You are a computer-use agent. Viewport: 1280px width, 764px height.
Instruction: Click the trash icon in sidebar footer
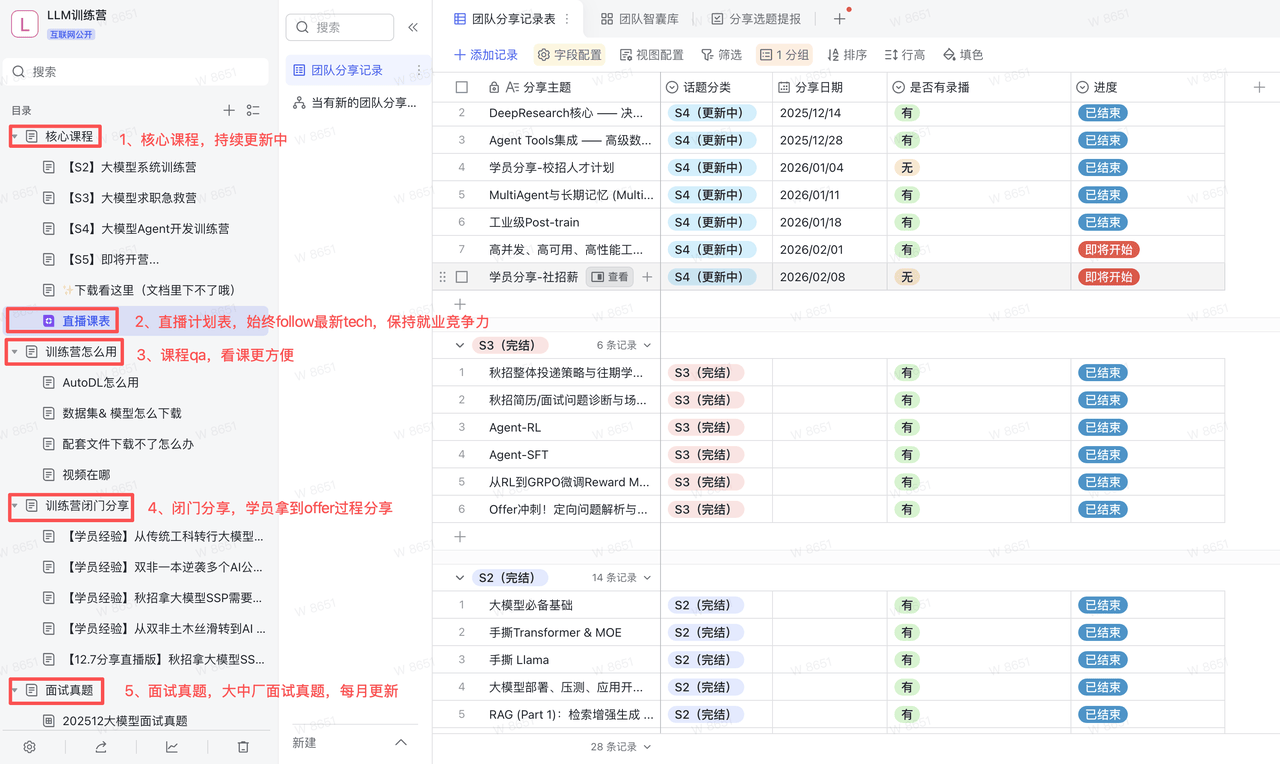[x=243, y=746]
